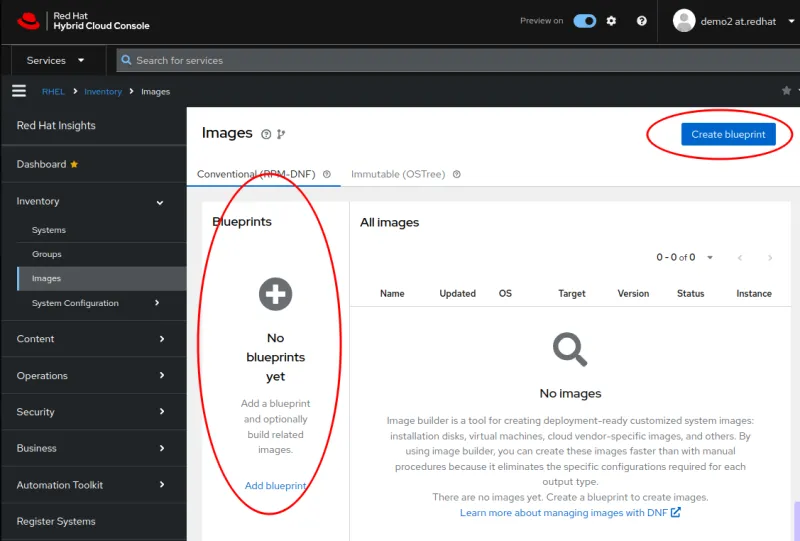
Task: Open the help question mark icon
Action: click(642, 21)
